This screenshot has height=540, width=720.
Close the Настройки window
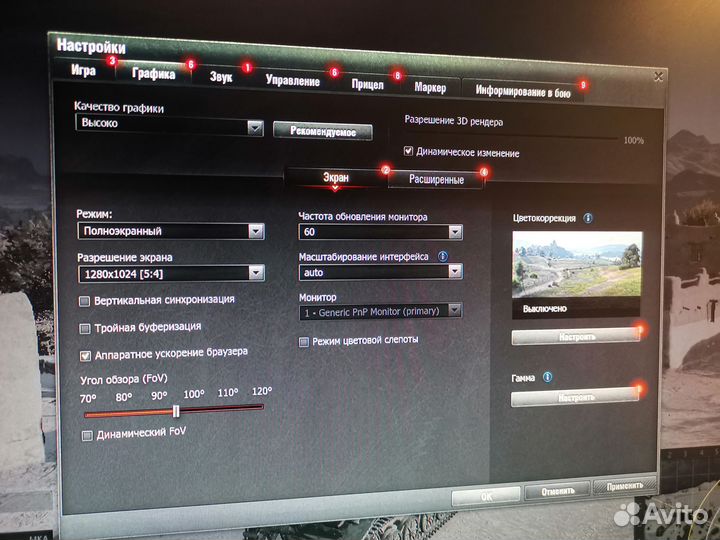coord(658,77)
